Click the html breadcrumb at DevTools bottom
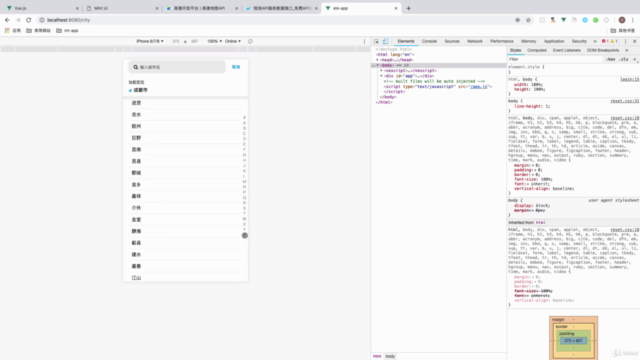640x360 pixels. pos(377,356)
